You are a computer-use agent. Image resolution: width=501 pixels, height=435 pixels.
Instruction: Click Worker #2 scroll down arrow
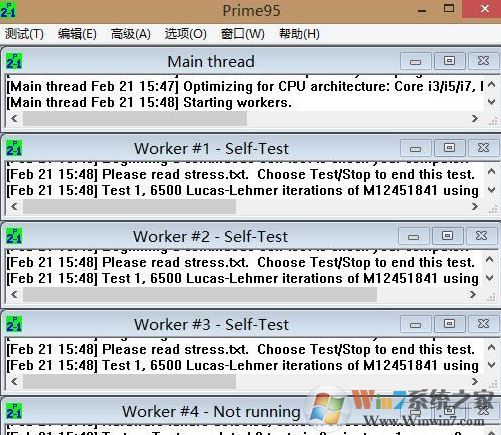tap(490, 278)
